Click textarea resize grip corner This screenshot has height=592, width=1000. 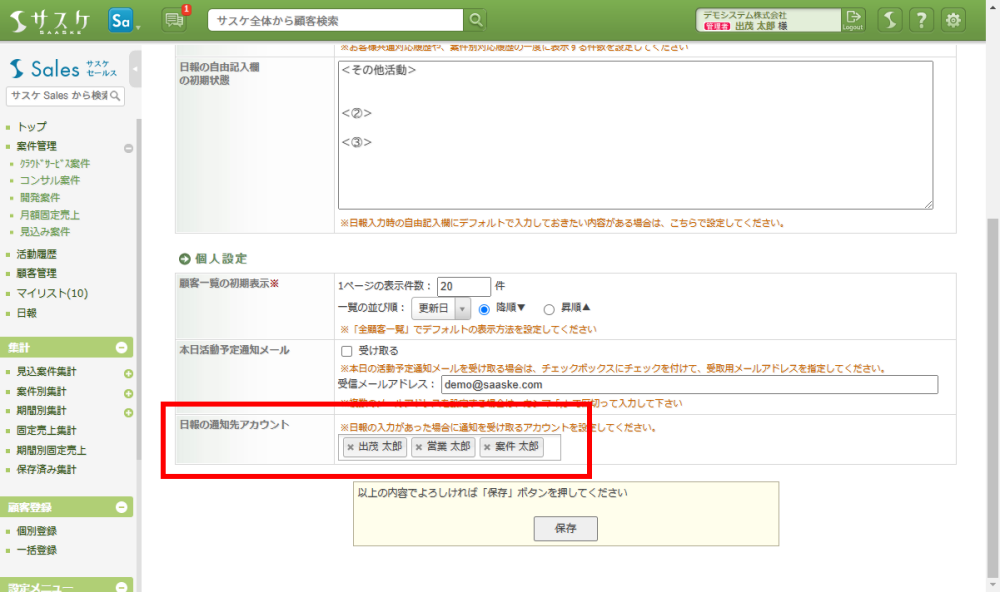[x=929, y=205]
